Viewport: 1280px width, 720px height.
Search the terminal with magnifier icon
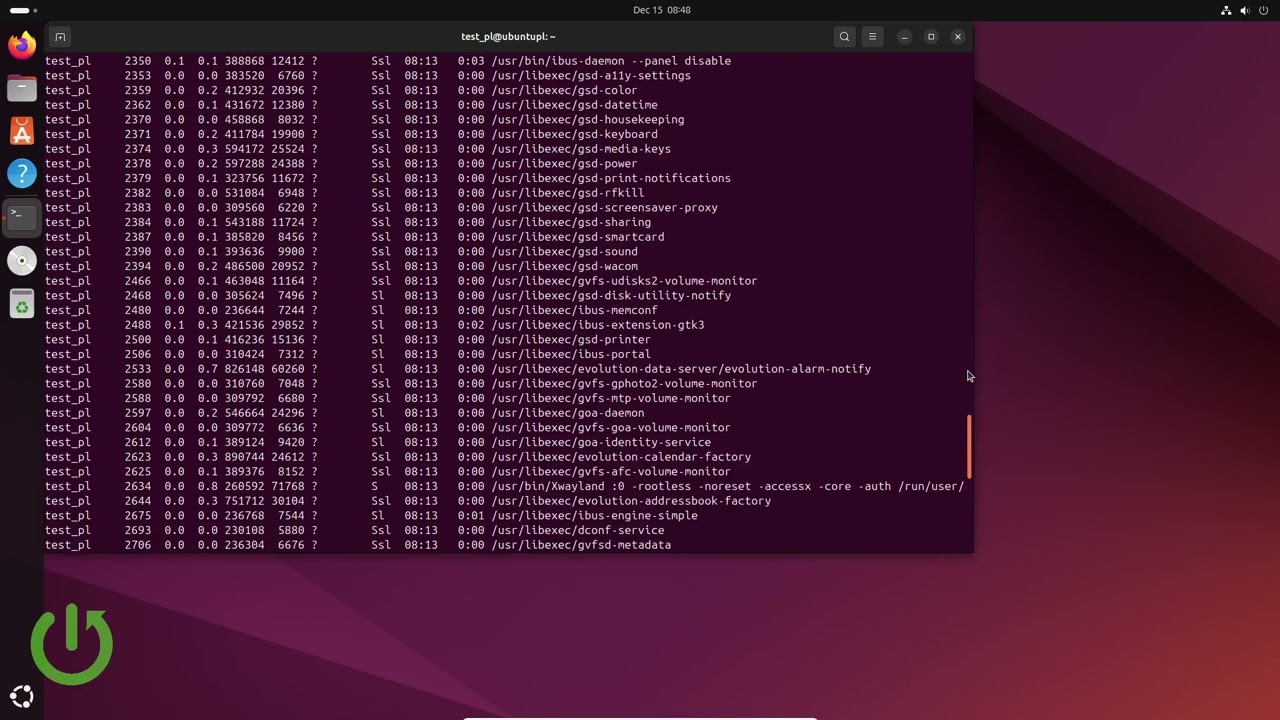[844, 37]
